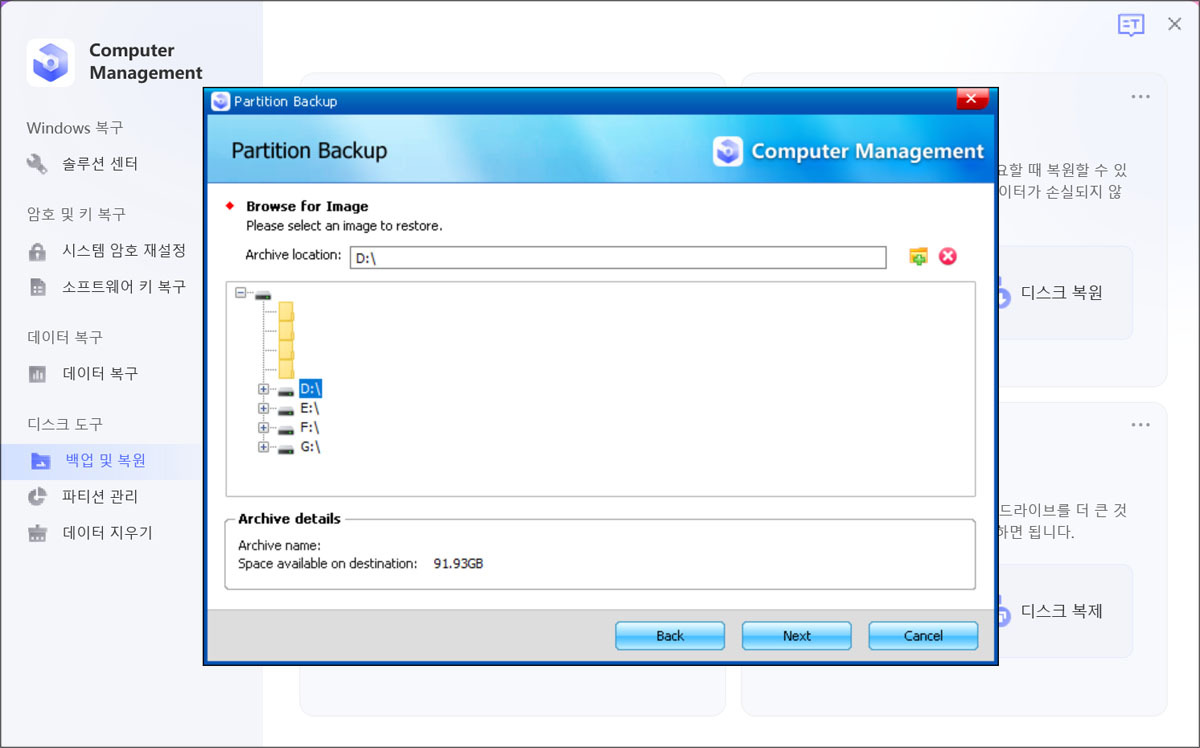
Task: Open the feedback icon in the main window header
Action: click(1131, 25)
